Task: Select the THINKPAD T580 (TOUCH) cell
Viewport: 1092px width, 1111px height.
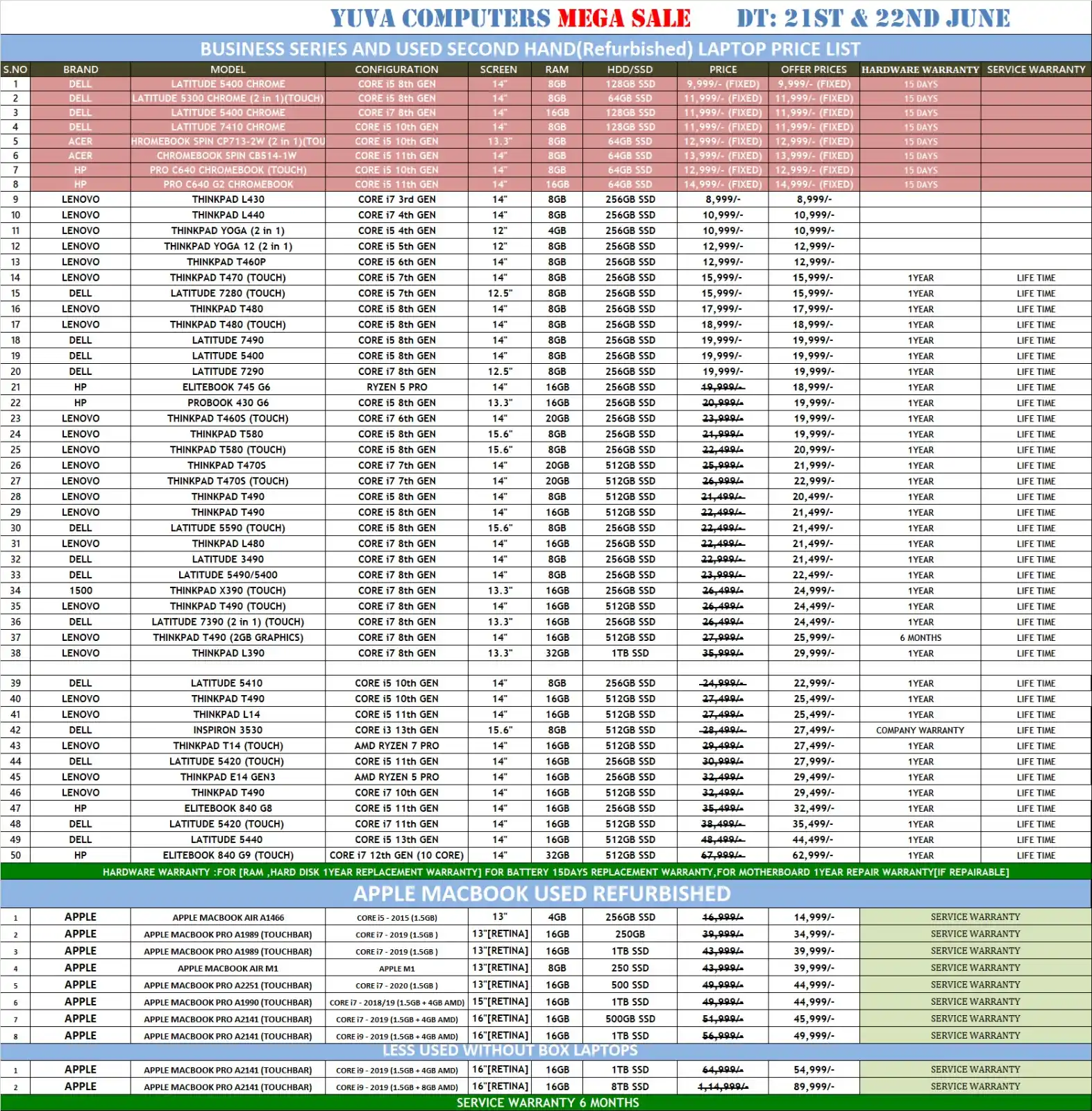Action: click(228, 450)
